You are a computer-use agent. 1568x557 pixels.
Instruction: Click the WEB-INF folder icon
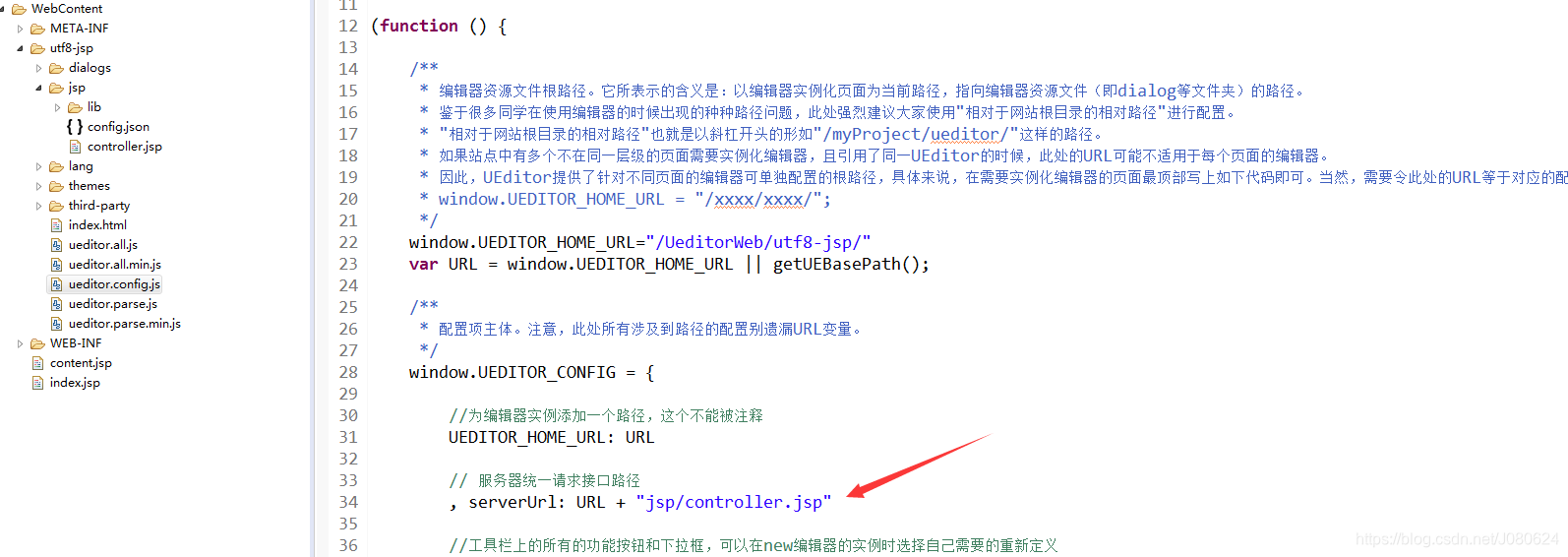(37, 343)
